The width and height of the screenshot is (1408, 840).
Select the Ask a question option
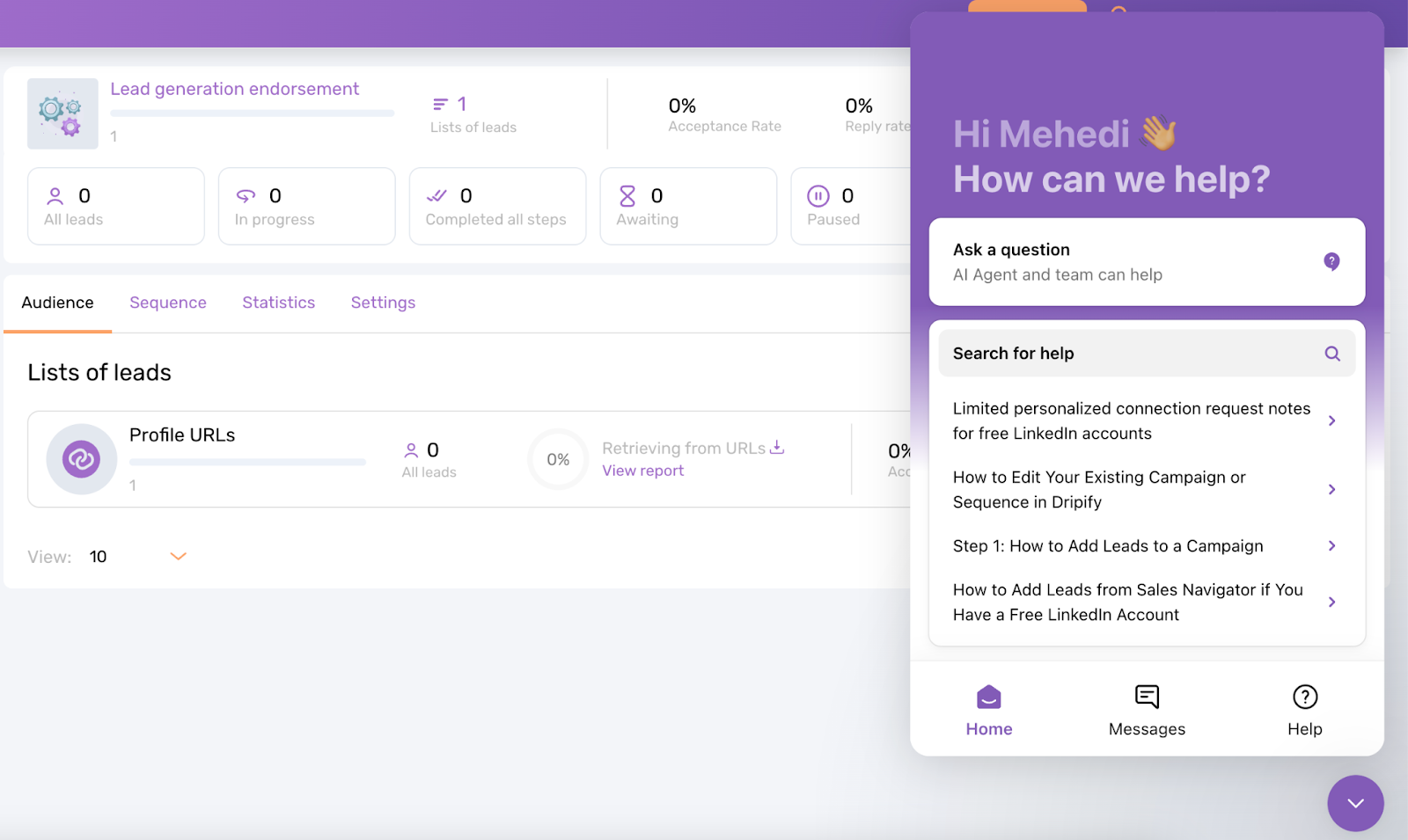coord(1146,261)
